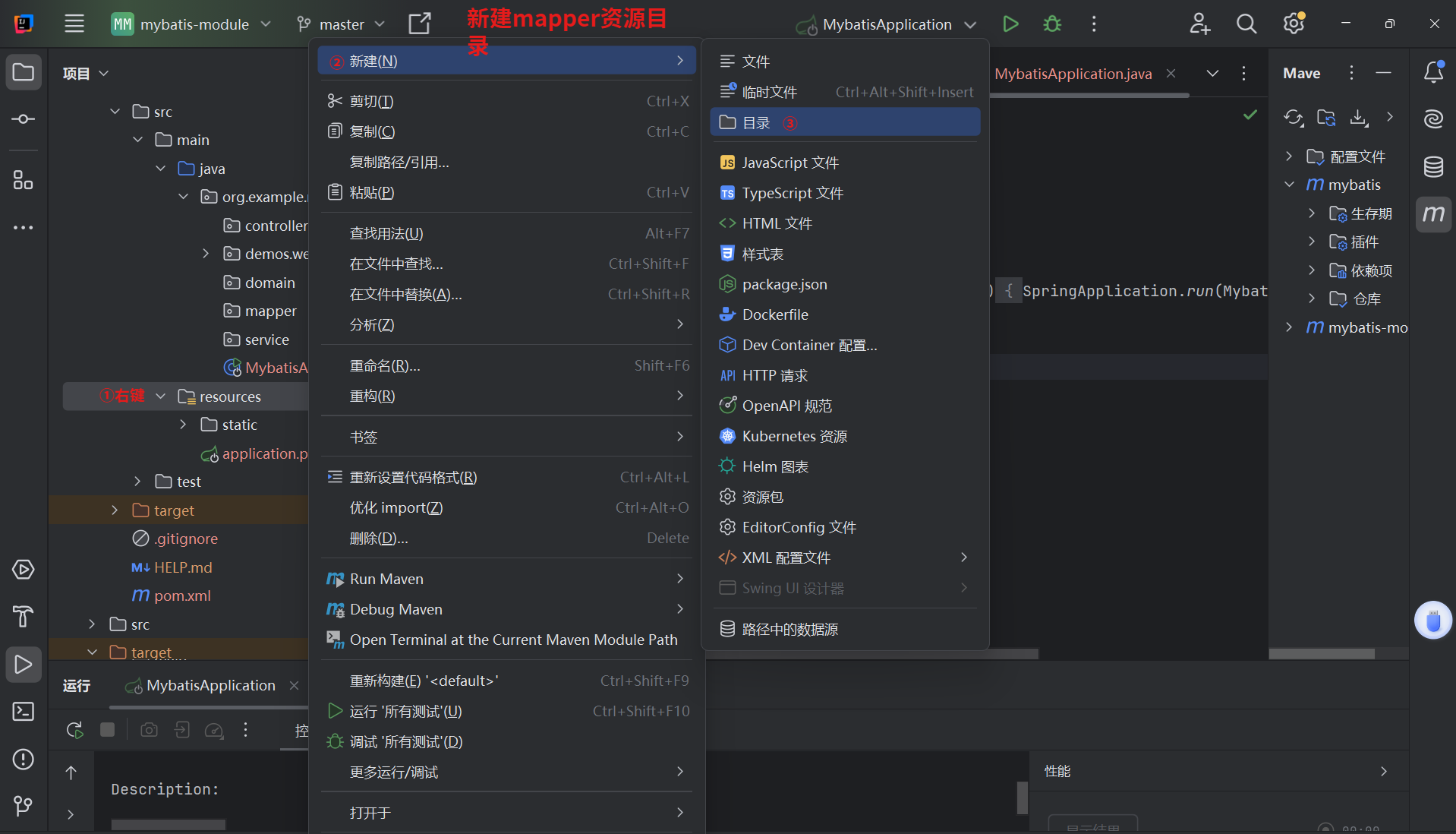
Task: Select pom.xml in the project tree
Action: [x=182, y=595]
